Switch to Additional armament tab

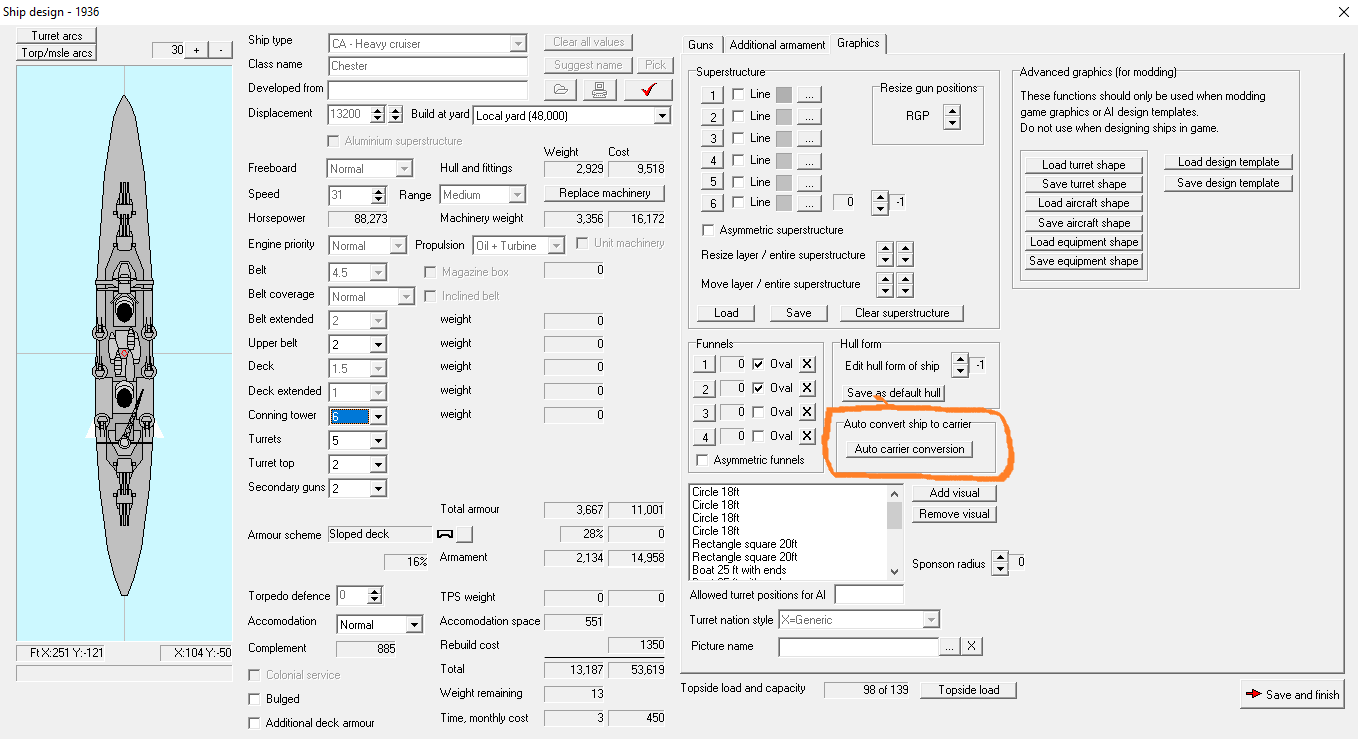tap(777, 45)
